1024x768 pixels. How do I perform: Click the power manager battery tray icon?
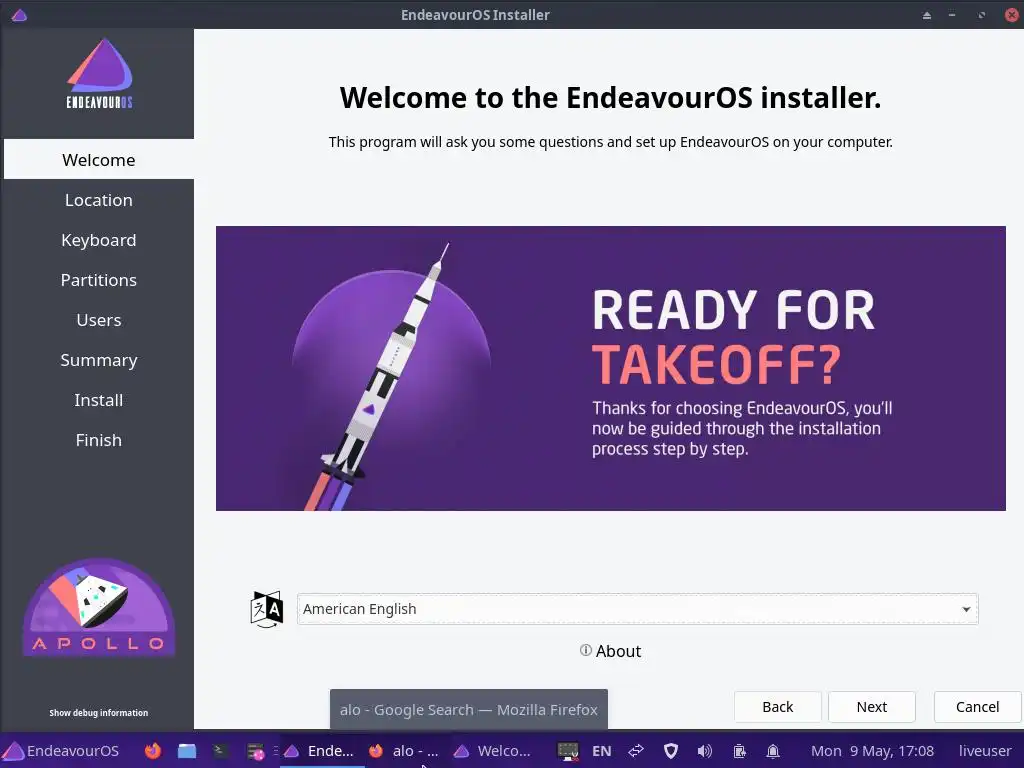(x=739, y=751)
